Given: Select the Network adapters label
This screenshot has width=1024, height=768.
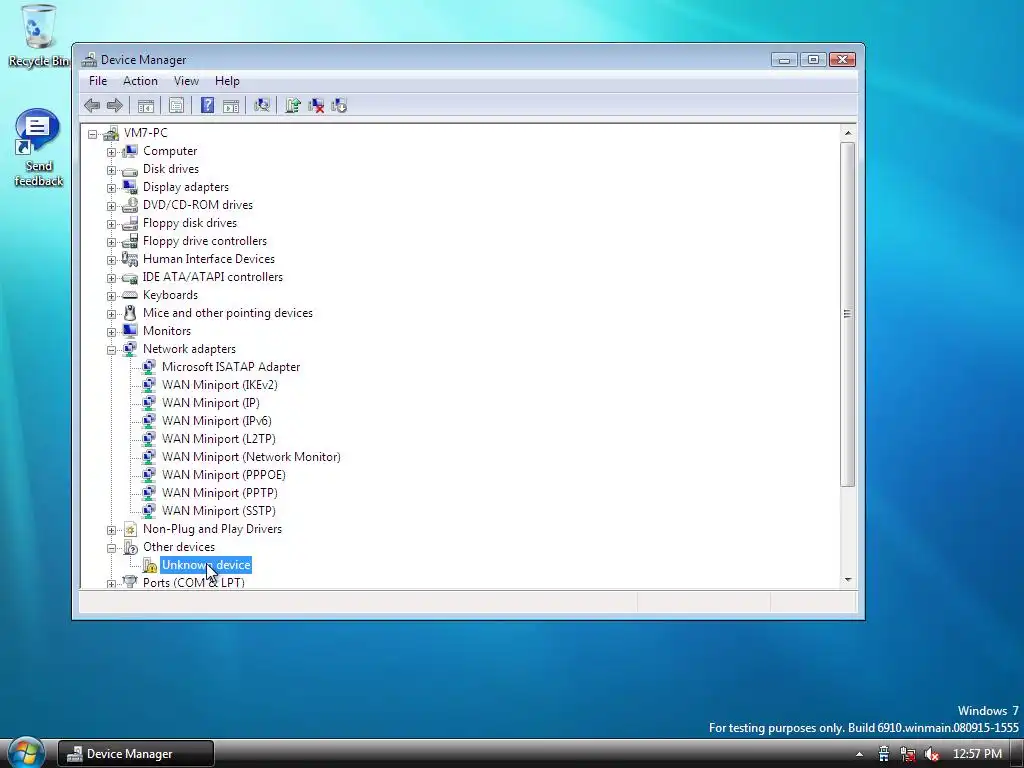Looking at the screenshot, I should 189,349.
